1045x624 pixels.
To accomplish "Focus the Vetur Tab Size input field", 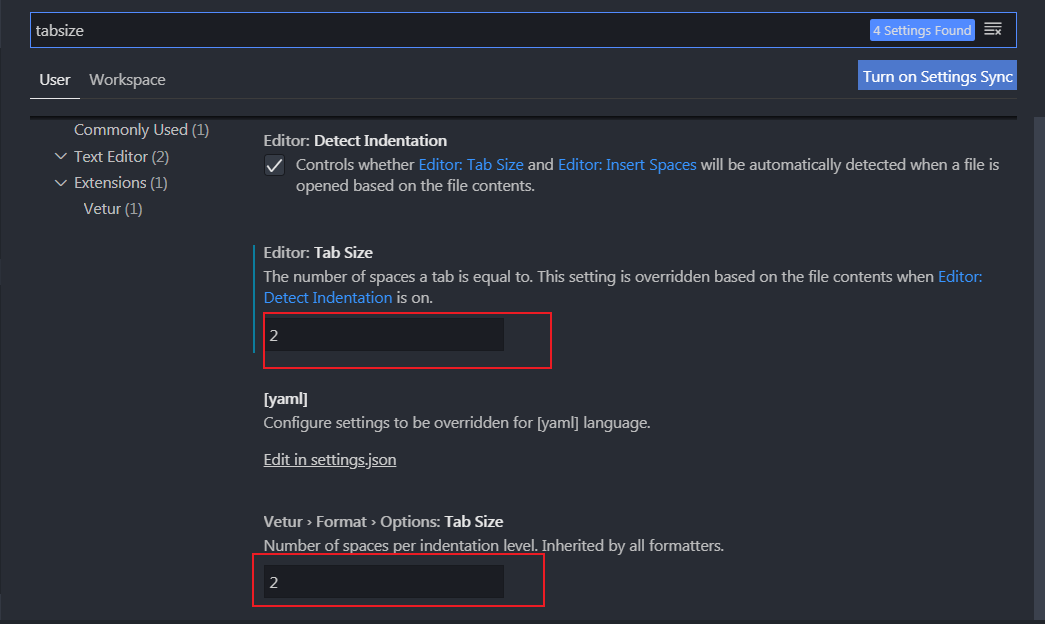I will (384, 582).
